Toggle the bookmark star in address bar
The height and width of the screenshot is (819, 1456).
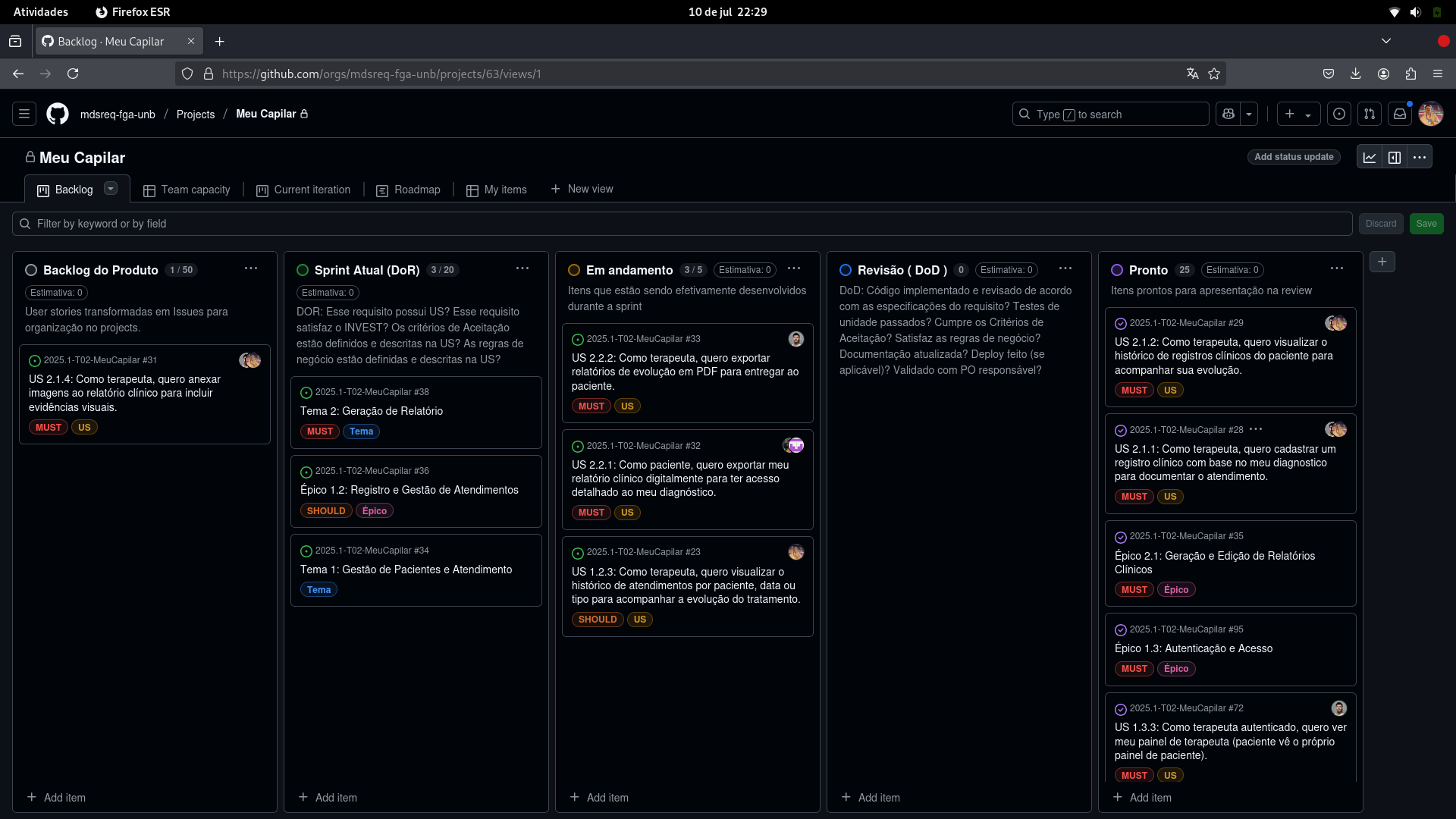tap(1215, 74)
